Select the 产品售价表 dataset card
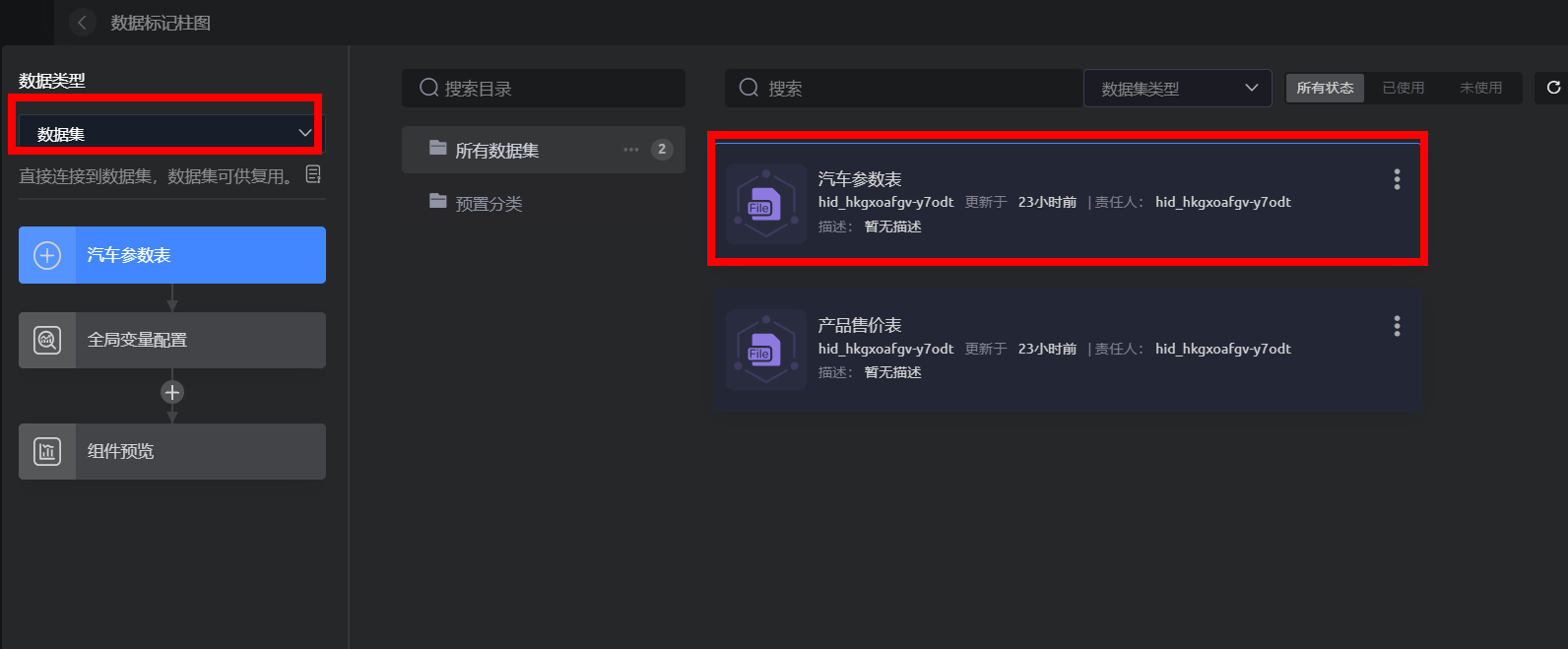The image size is (1568, 649). [x=1068, y=350]
